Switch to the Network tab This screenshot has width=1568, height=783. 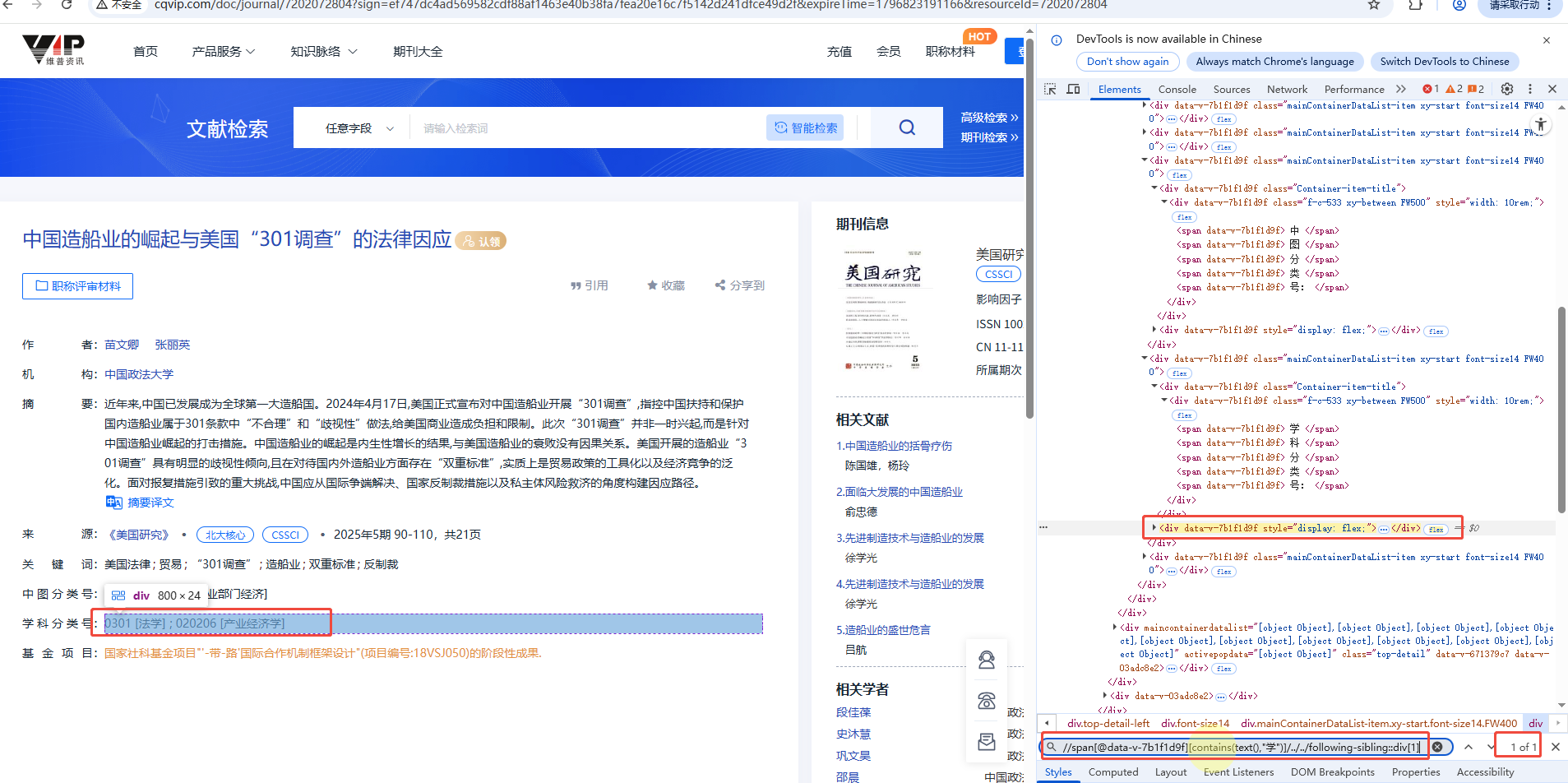pos(1287,89)
